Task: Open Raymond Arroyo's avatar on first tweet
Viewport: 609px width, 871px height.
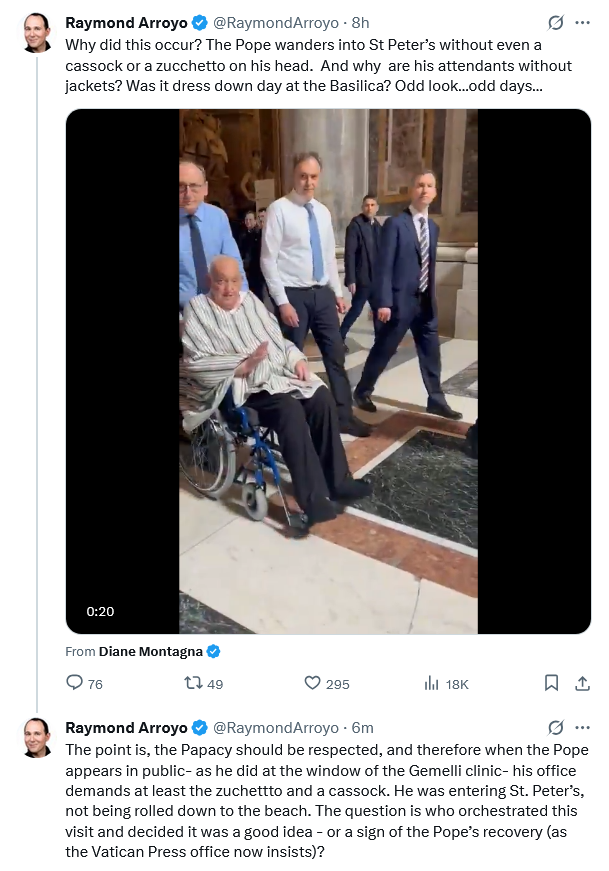Action: [x=38, y=34]
